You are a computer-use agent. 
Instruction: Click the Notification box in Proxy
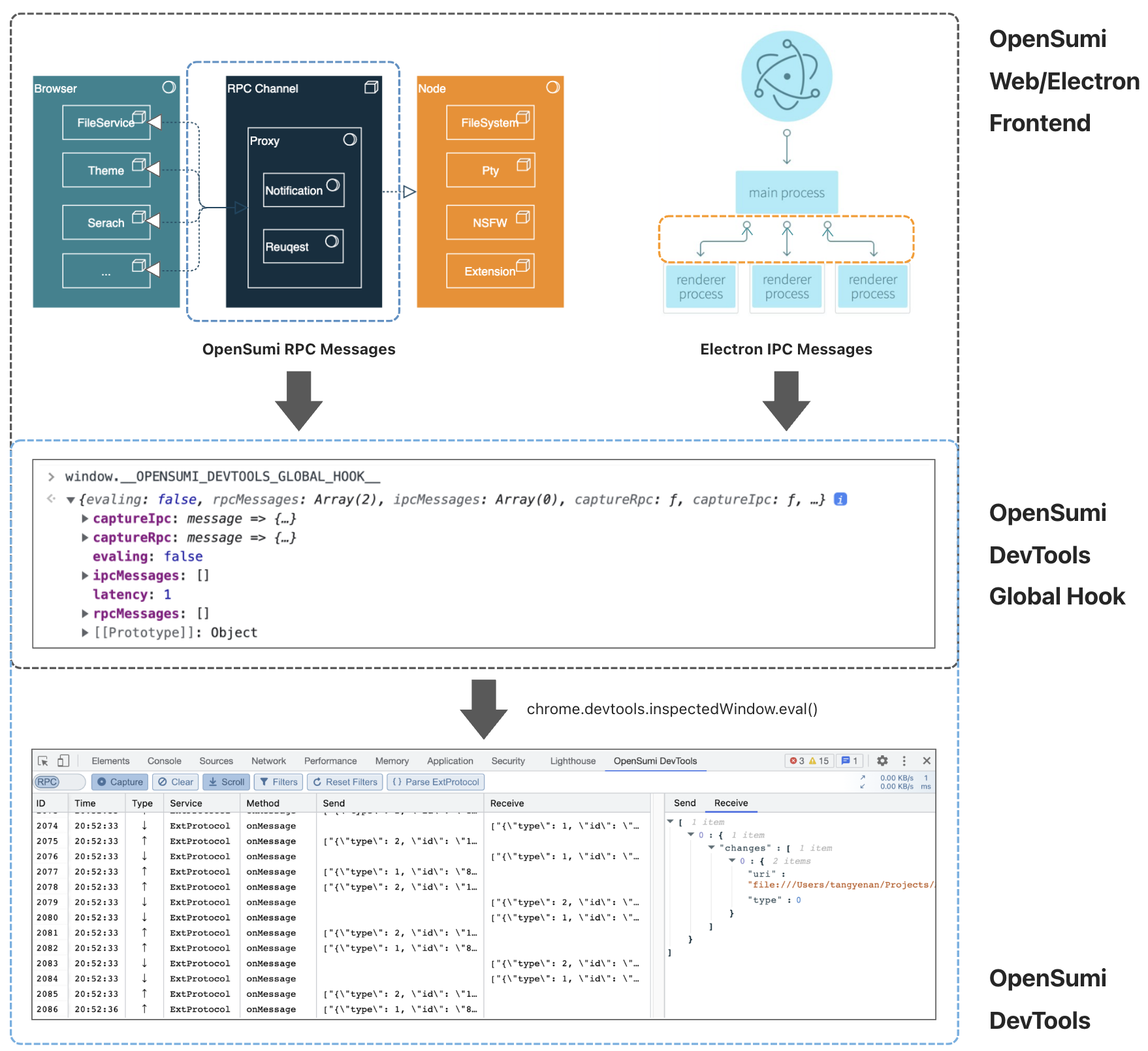click(x=304, y=190)
